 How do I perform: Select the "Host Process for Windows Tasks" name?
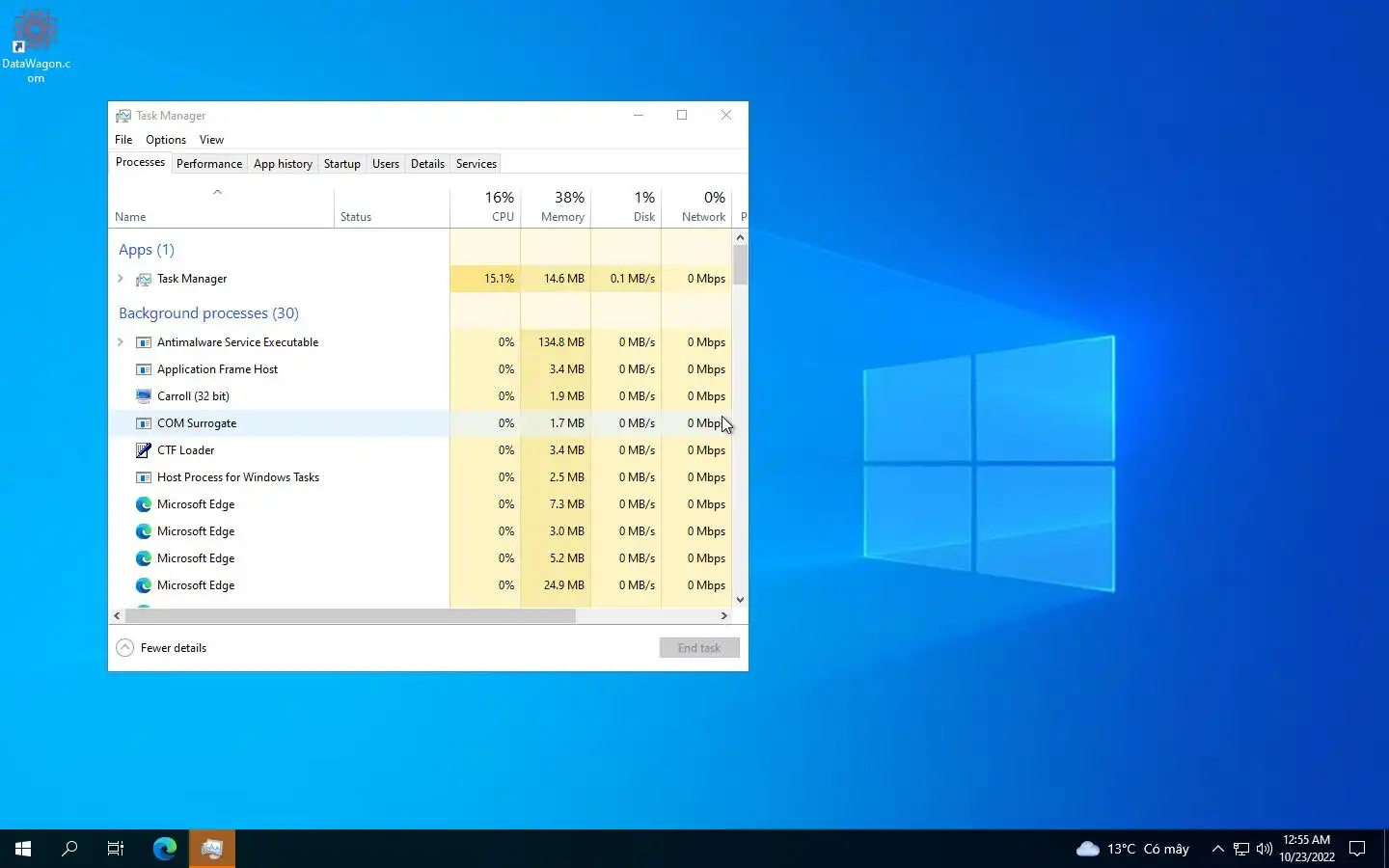pos(238,477)
